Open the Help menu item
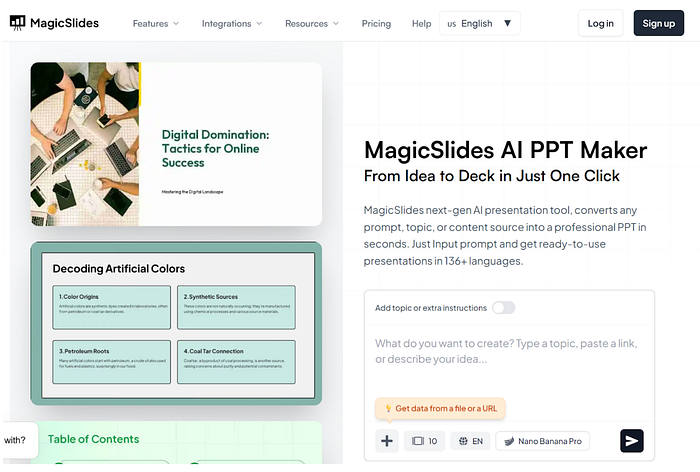This screenshot has width=700, height=472. point(421,23)
